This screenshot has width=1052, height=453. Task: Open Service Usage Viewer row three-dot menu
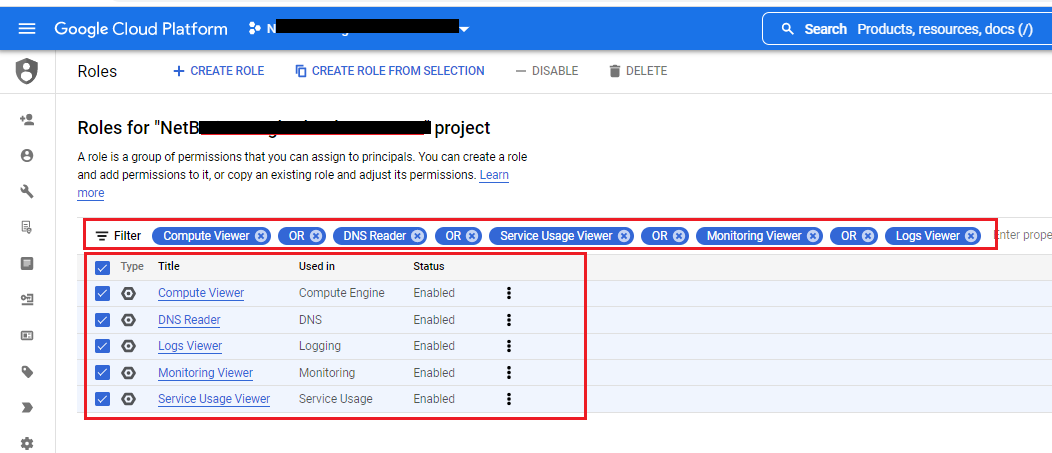[x=509, y=399]
